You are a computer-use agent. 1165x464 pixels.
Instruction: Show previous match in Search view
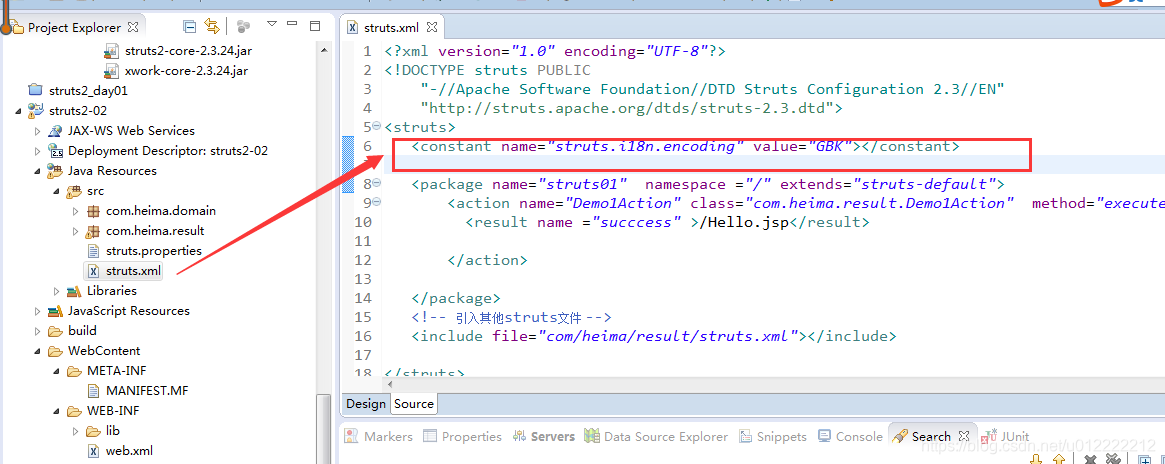1059,460
